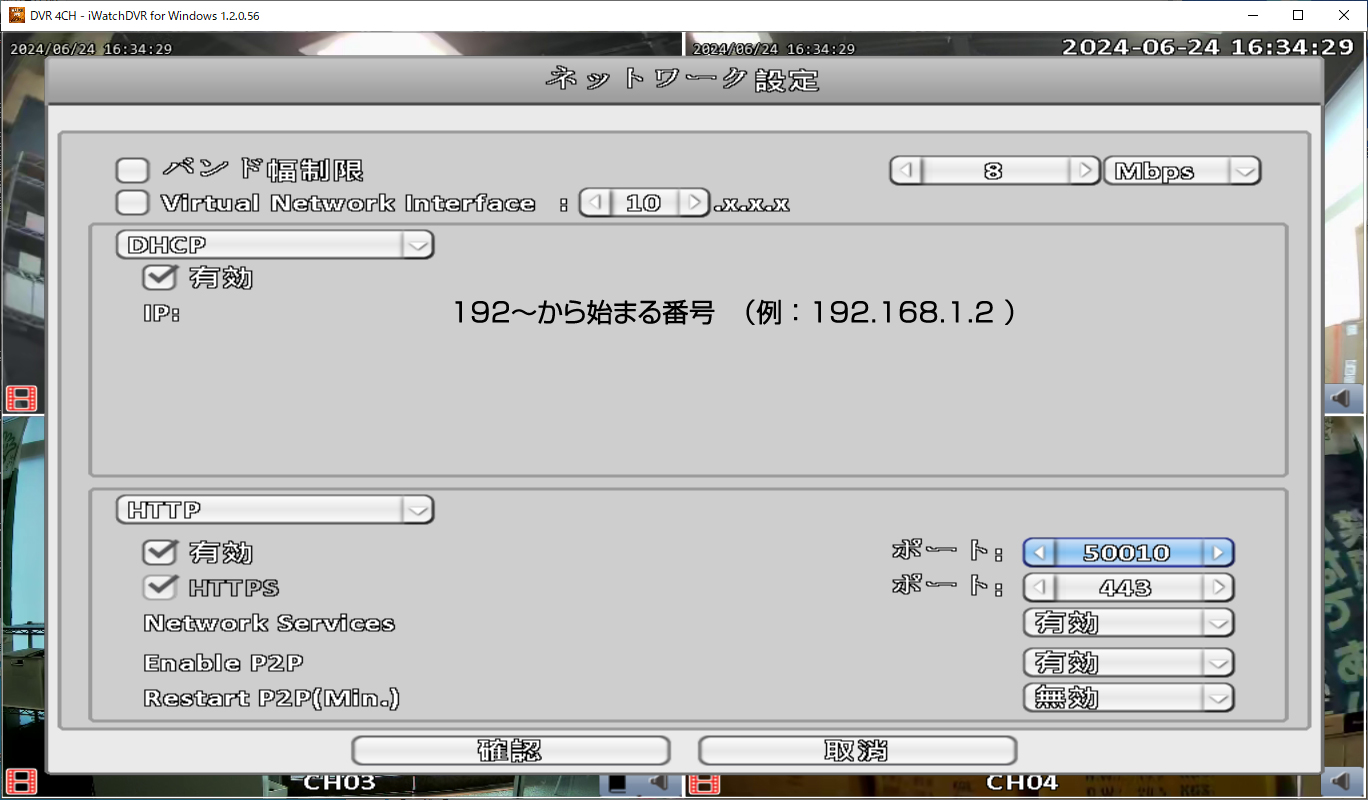Increase the Virtual Network Interface value 10

point(693,203)
